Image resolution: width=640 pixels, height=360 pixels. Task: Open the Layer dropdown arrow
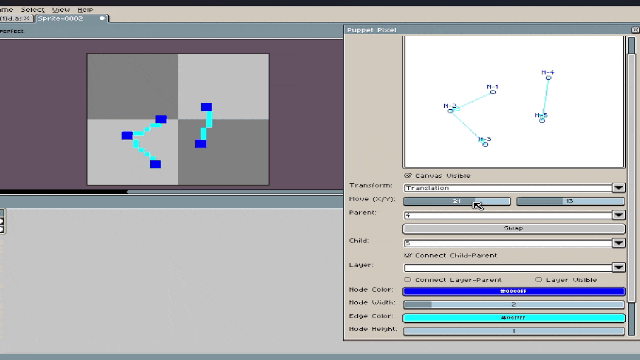(619, 267)
